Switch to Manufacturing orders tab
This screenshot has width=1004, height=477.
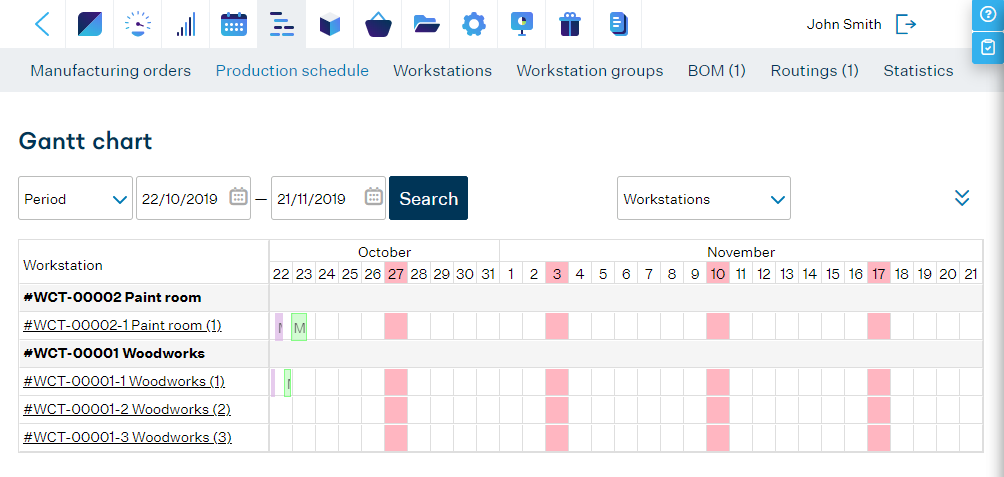(111, 70)
